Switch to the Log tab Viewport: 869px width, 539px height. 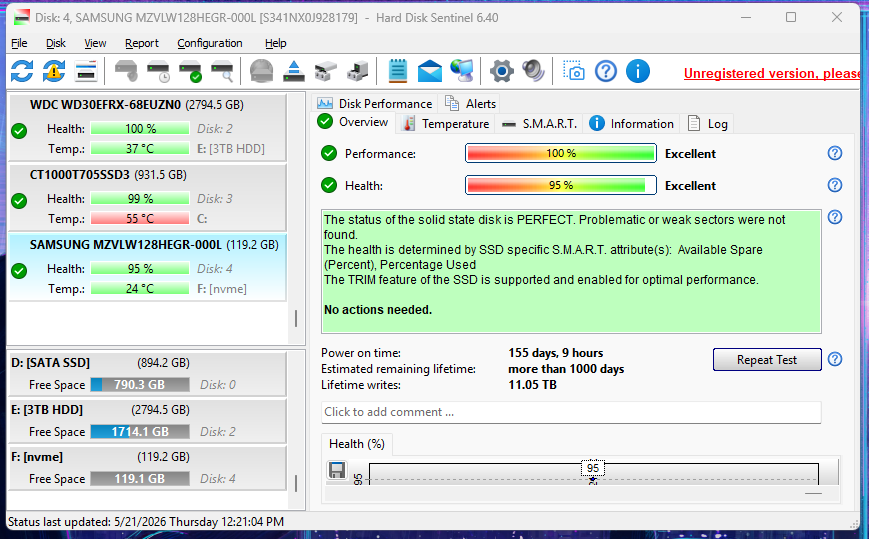point(708,124)
